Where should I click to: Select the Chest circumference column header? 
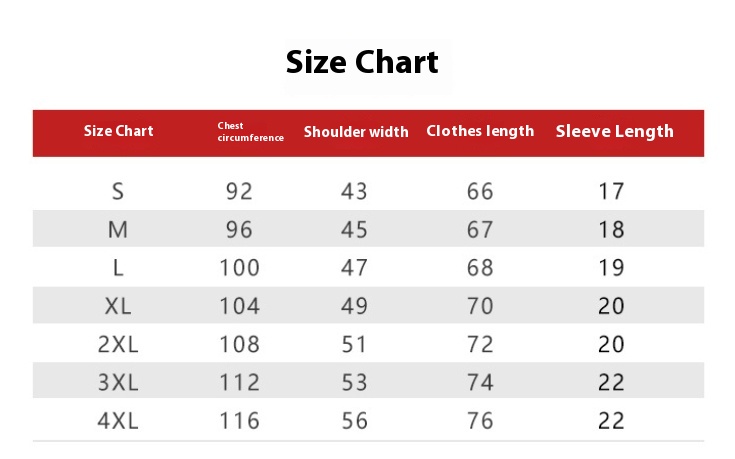click(250, 132)
